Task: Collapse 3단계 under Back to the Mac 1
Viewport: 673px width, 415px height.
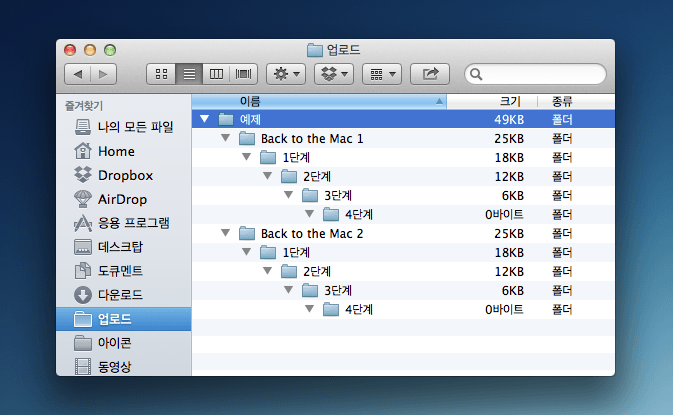Action: [289, 195]
